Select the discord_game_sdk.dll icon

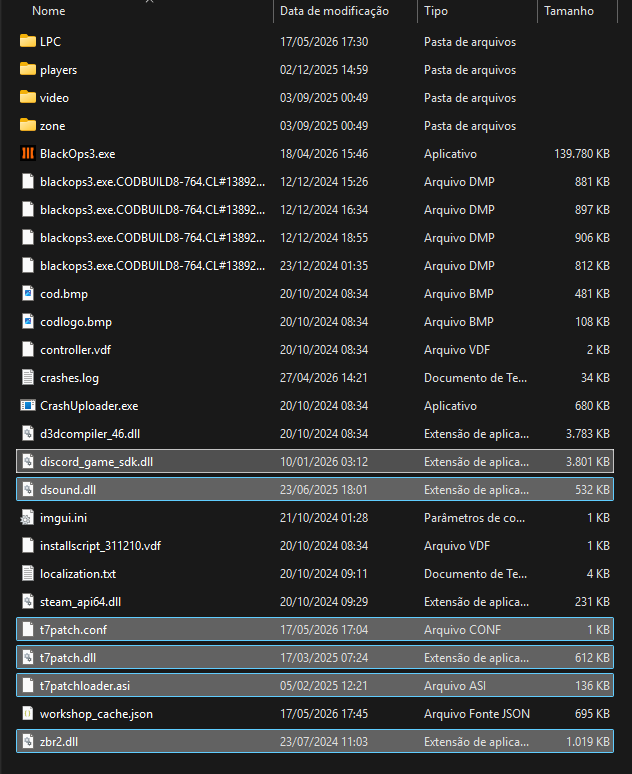pyautogui.click(x=28, y=462)
